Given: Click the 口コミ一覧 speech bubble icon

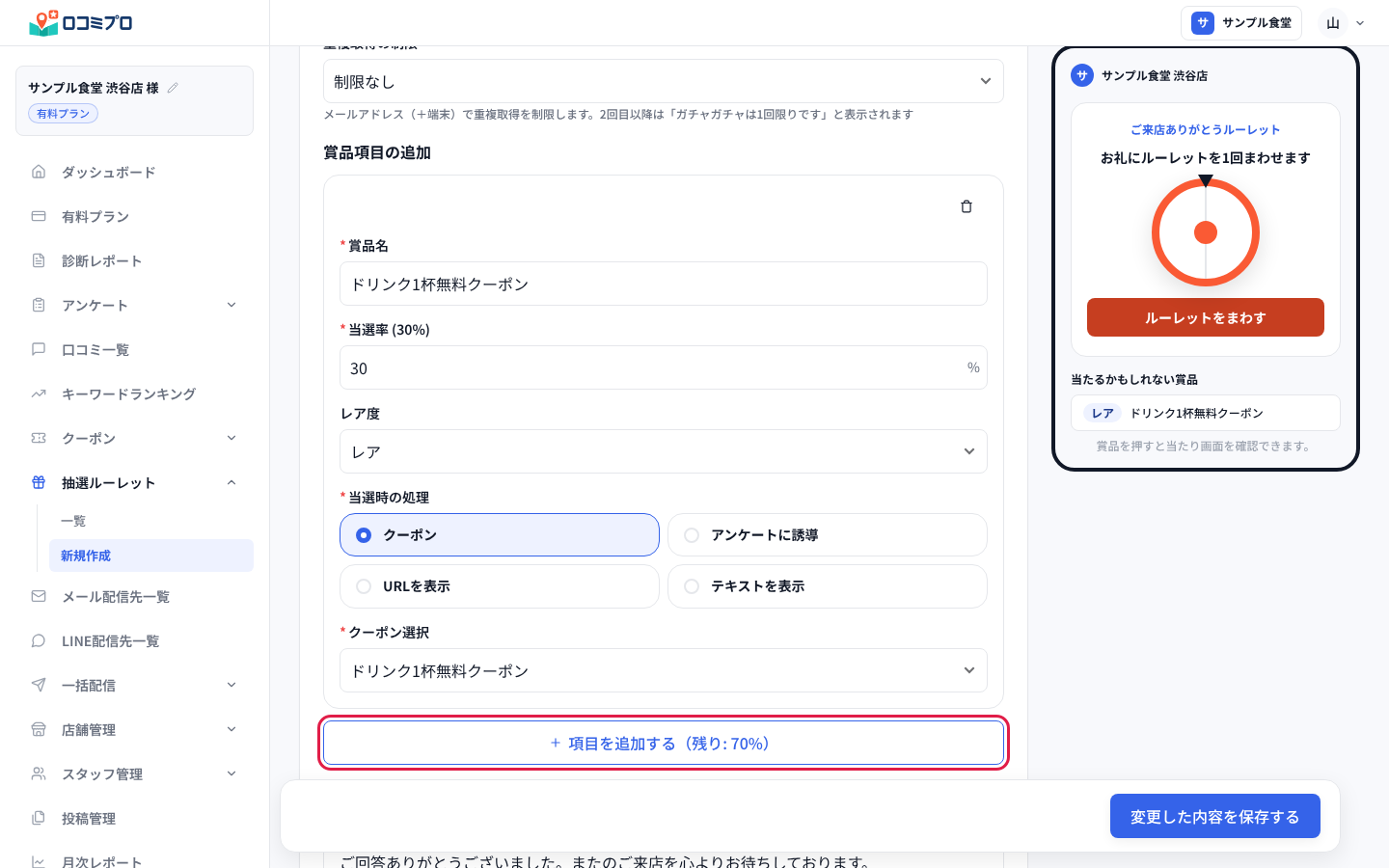Looking at the screenshot, I should tap(39, 349).
